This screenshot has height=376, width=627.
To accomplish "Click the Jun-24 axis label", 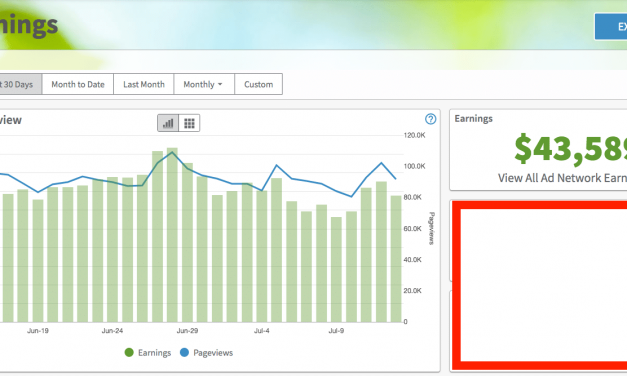I will coord(112,331).
